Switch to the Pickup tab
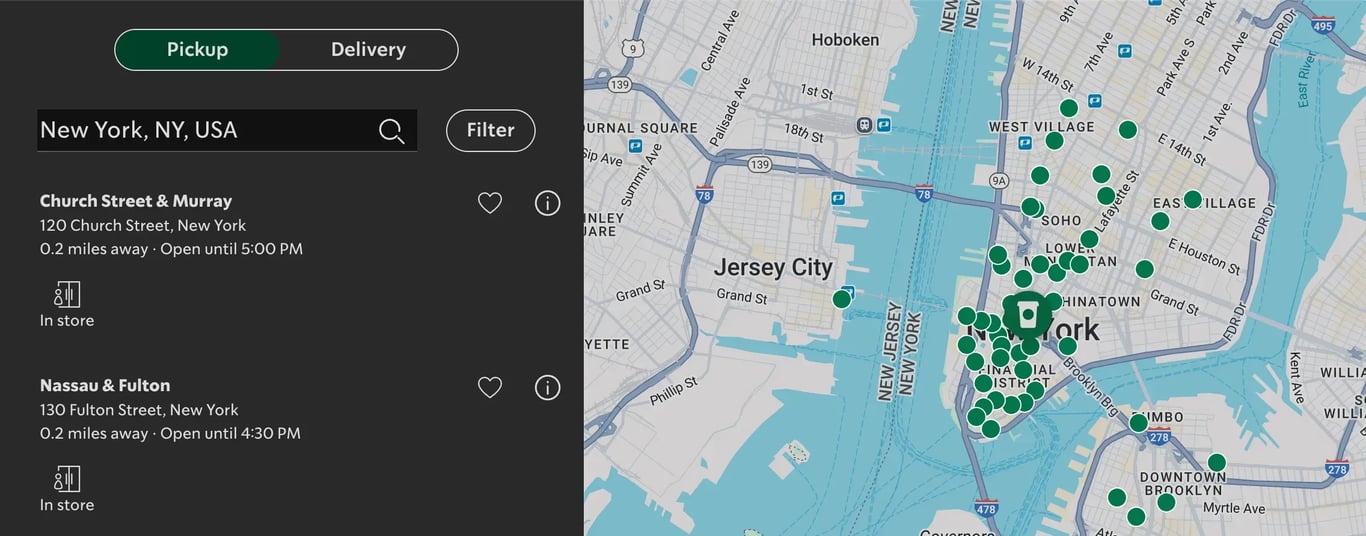Viewport: 1366px width, 536px height. tap(197, 50)
